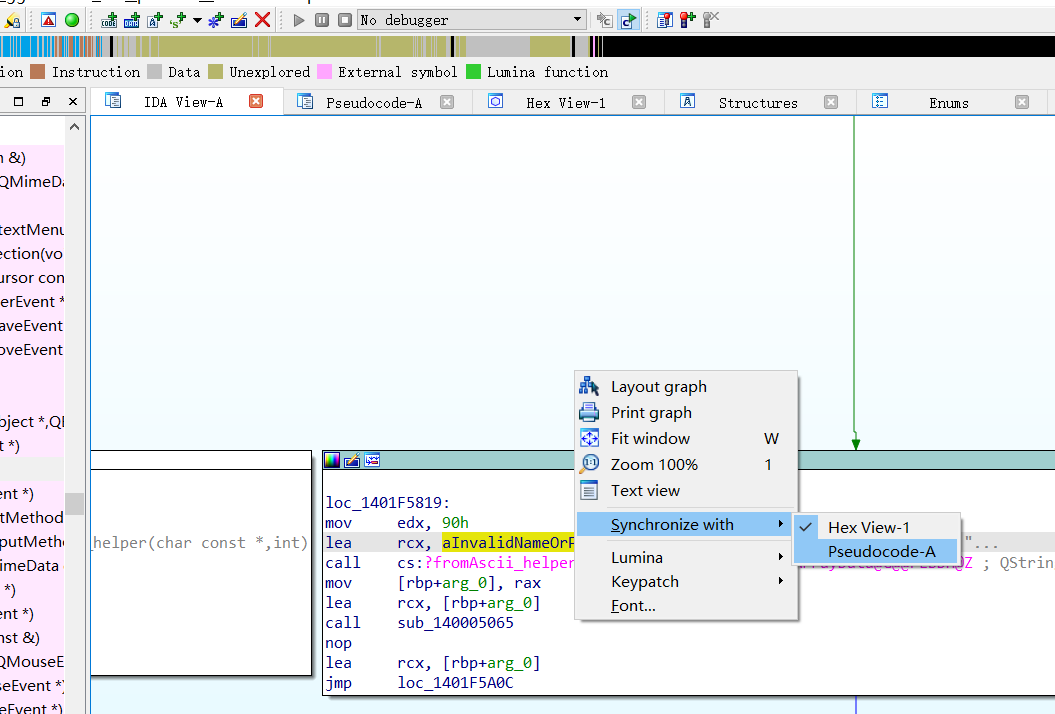Switch to Text view via context menu

point(686,491)
